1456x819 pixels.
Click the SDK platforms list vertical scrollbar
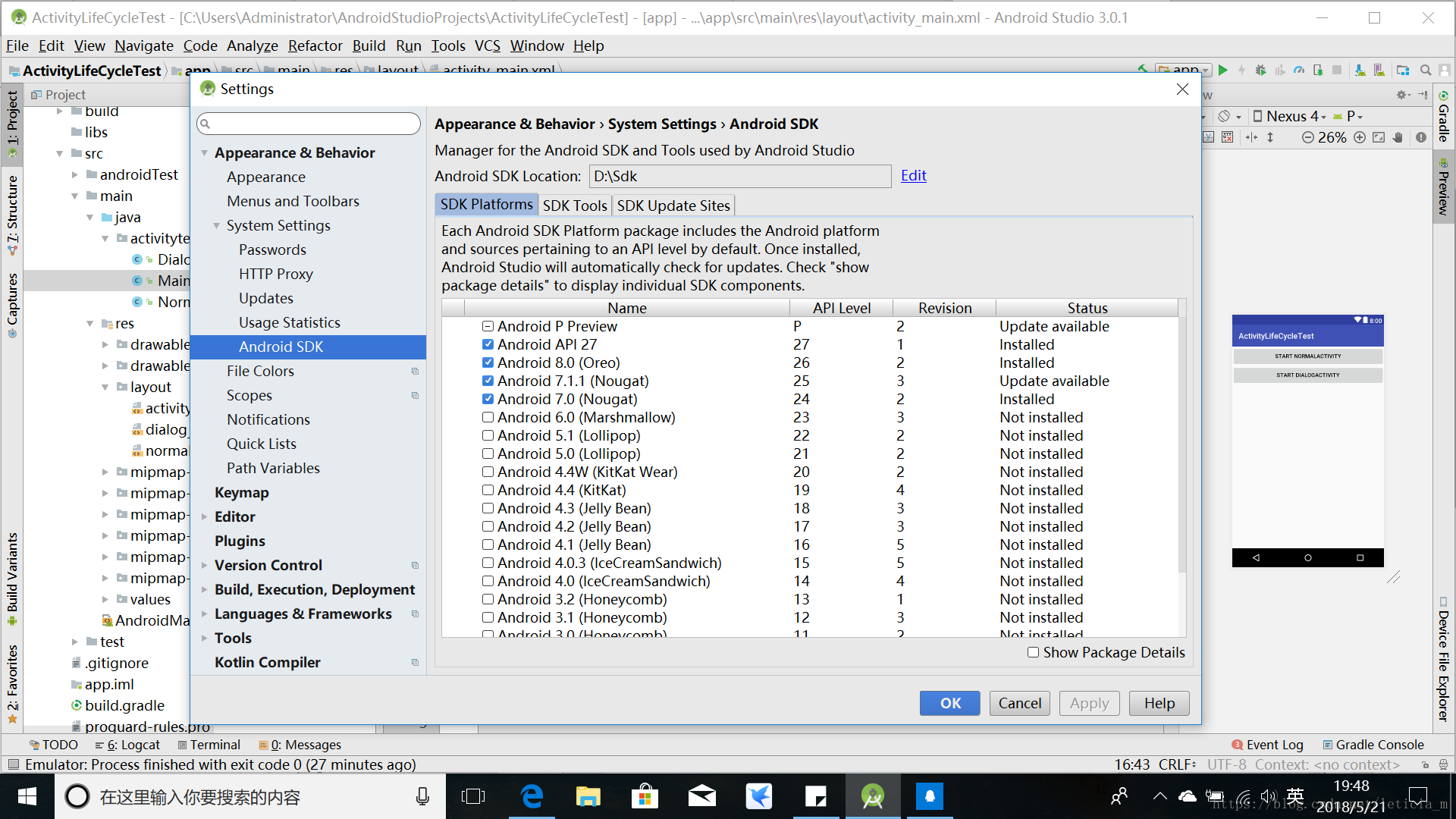[x=1182, y=444]
